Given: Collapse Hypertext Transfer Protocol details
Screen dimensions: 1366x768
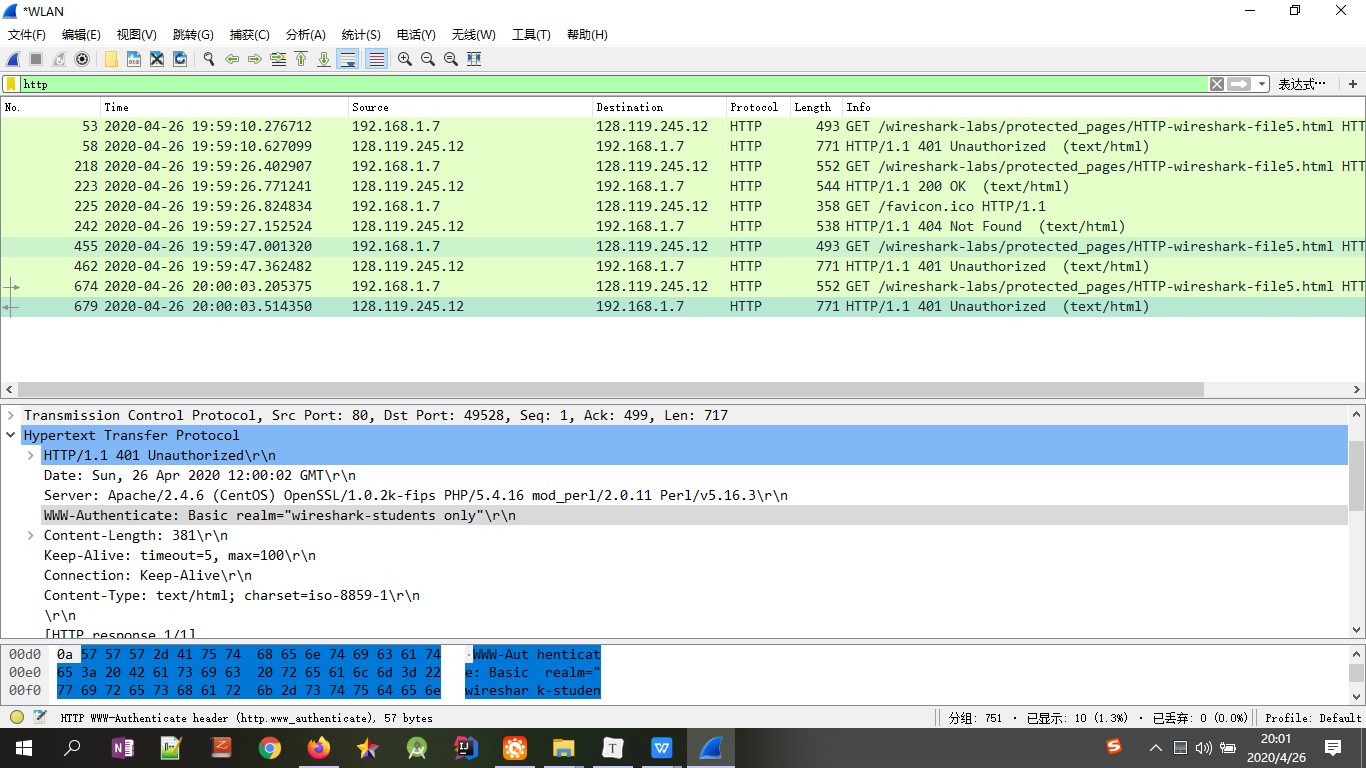Looking at the screenshot, I should pyautogui.click(x=11, y=435).
